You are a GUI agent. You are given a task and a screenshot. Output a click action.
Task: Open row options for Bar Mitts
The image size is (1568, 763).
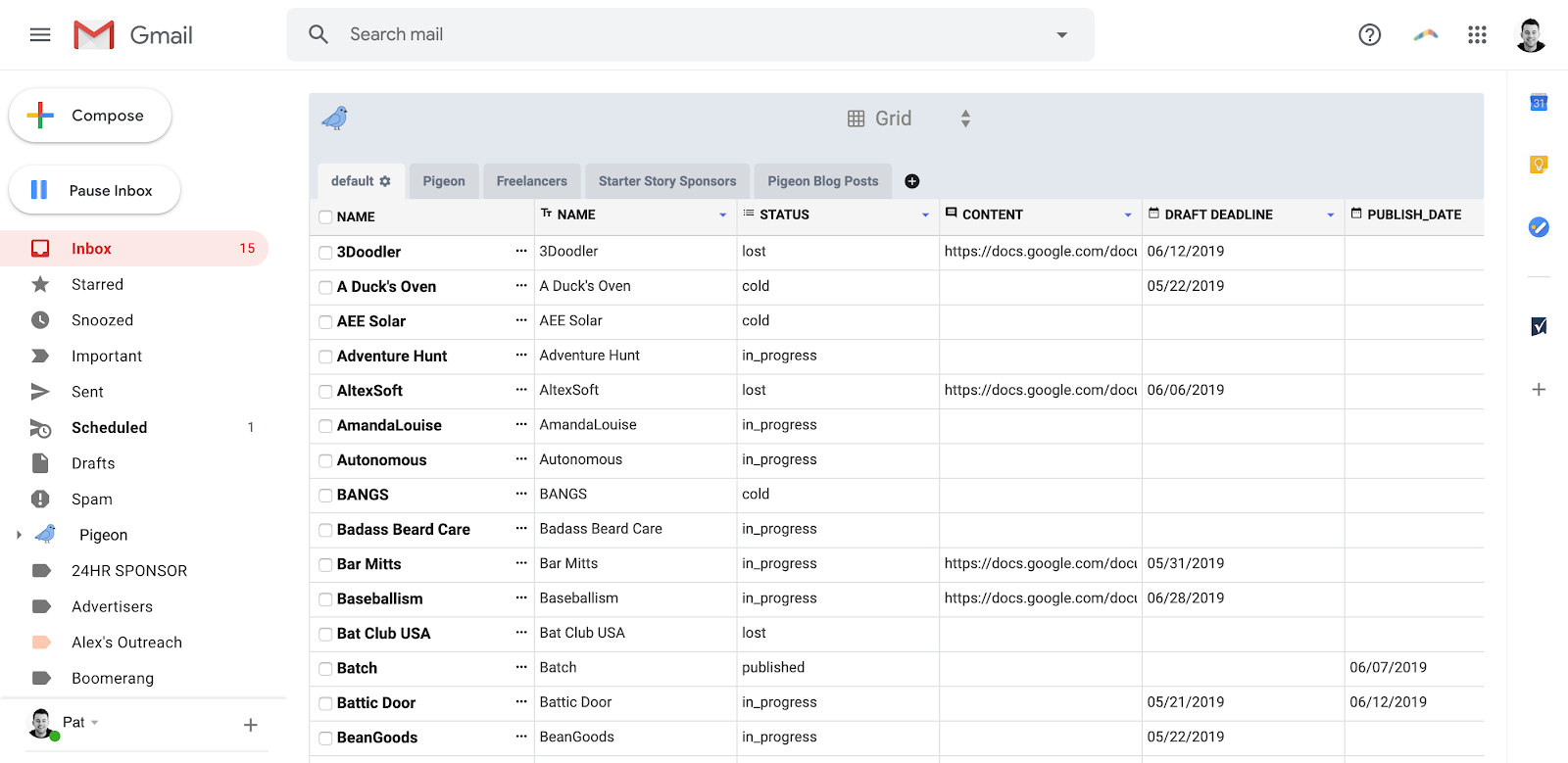[x=521, y=563]
